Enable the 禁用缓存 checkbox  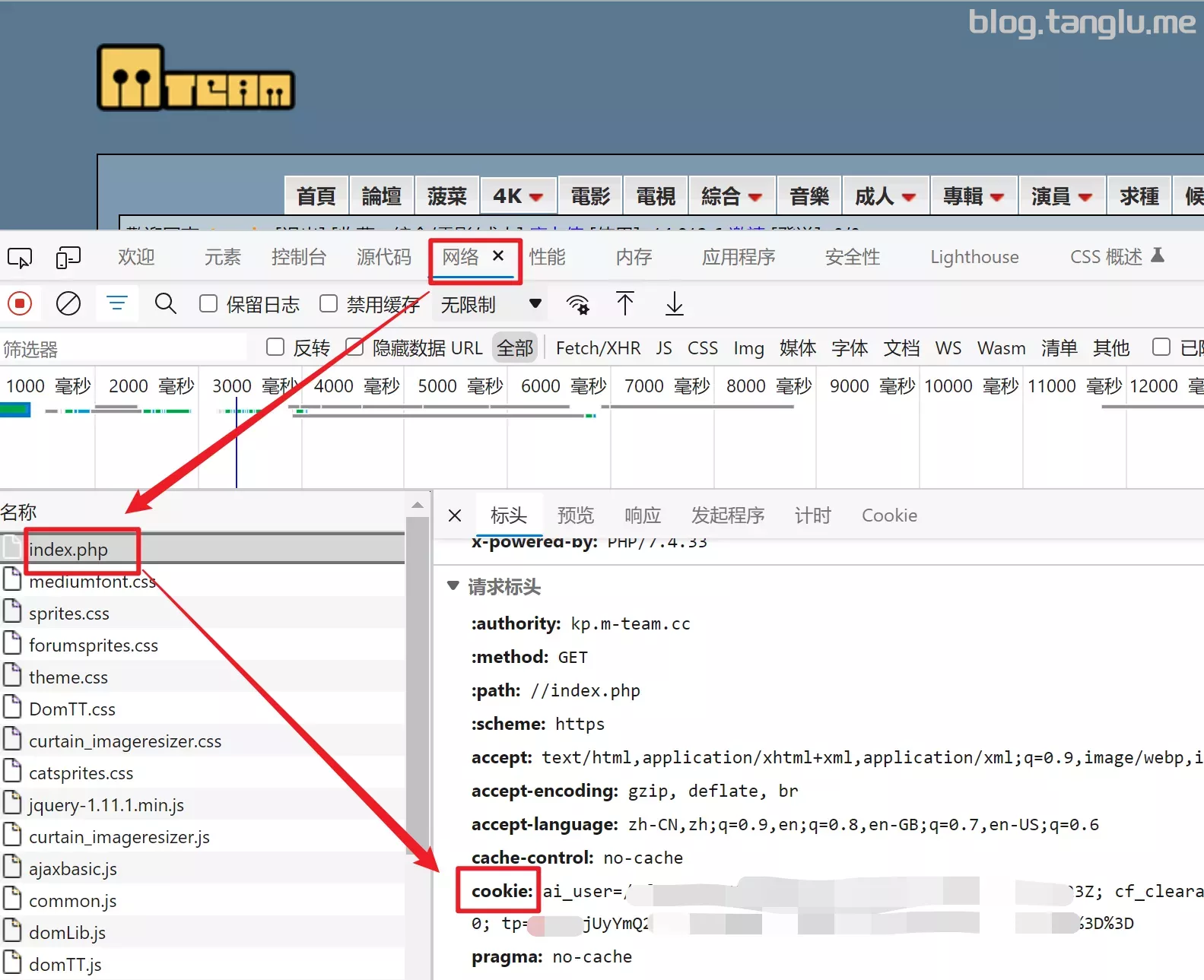click(329, 304)
